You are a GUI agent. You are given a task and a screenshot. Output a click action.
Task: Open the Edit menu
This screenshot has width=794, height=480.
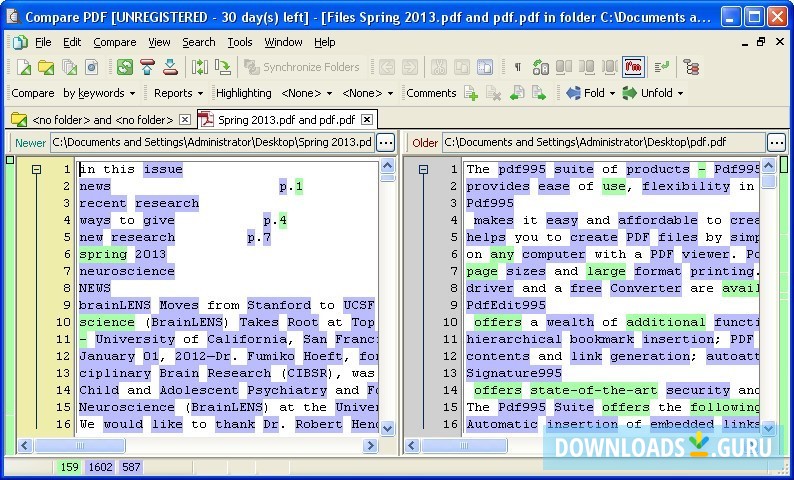(72, 43)
